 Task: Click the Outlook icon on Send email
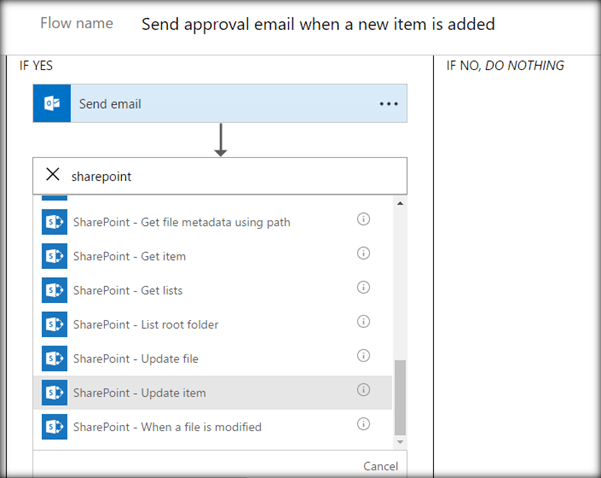click(x=51, y=104)
